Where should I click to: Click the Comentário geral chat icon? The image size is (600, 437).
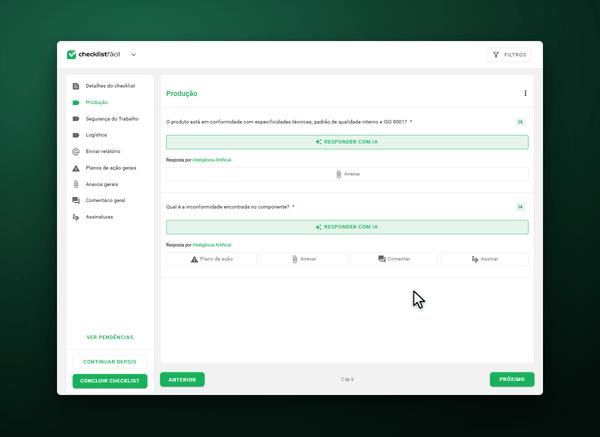(x=76, y=201)
